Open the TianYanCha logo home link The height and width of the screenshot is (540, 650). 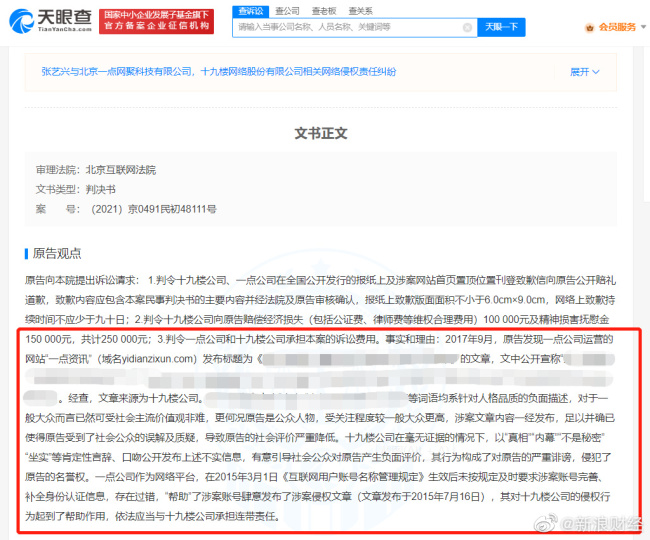tap(50, 21)
